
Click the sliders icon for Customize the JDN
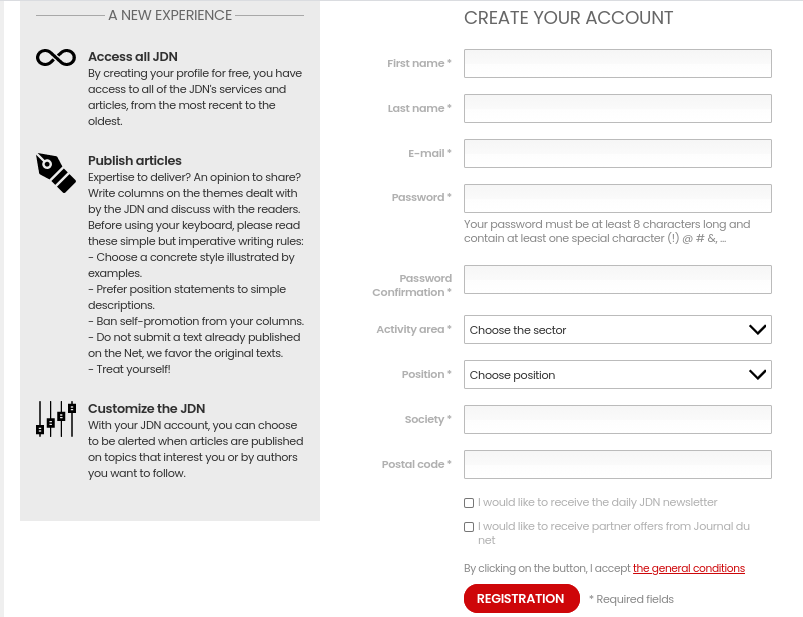(x=55, y=419)
